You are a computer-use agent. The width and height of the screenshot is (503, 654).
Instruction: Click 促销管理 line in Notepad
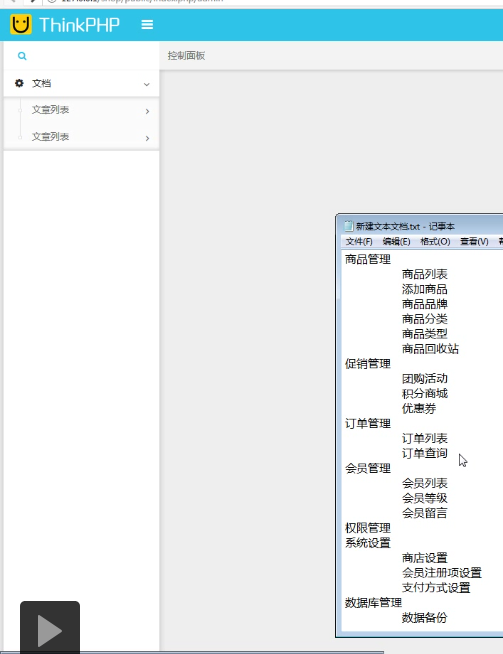368,364
